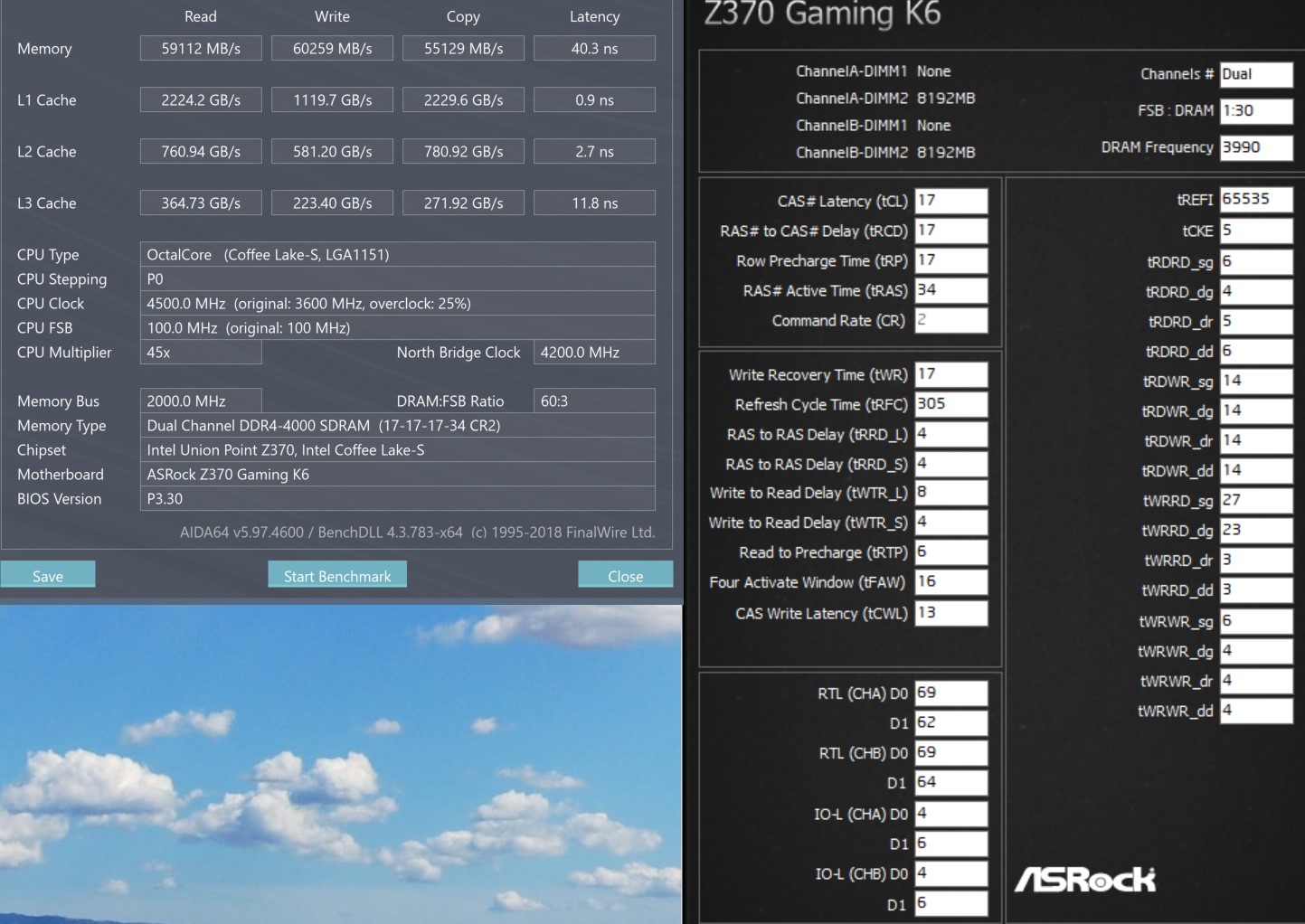Image resolution: width=1305 pixels, height=924 pixels.
Task: Click the tRRD_S RAS to RAS Delay field
Action: coord(951,464)
